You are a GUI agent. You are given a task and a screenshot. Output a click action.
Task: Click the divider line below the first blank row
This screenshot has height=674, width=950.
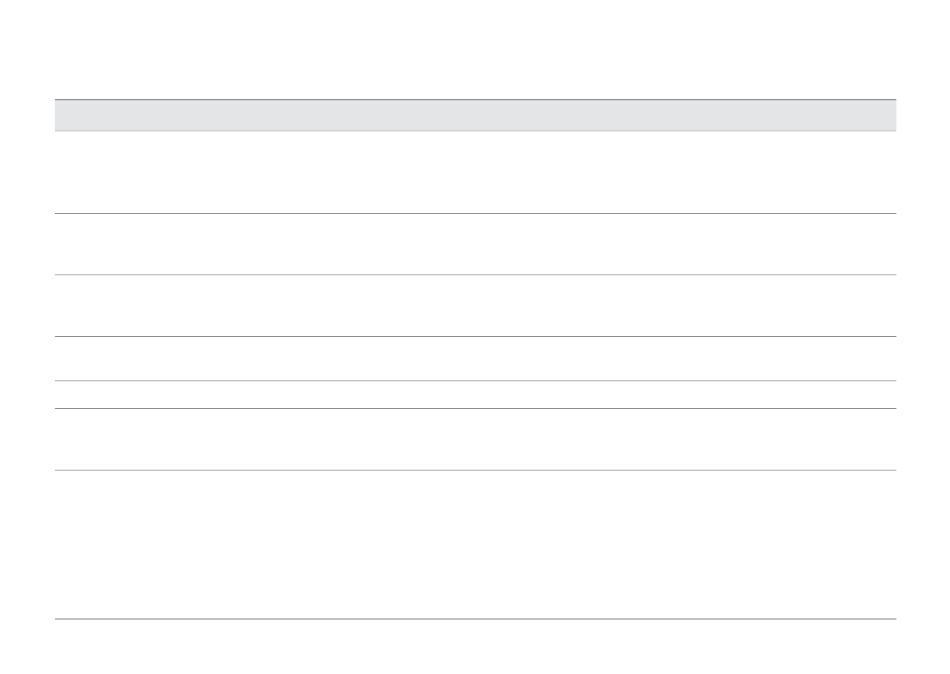(x=475, y=213)
